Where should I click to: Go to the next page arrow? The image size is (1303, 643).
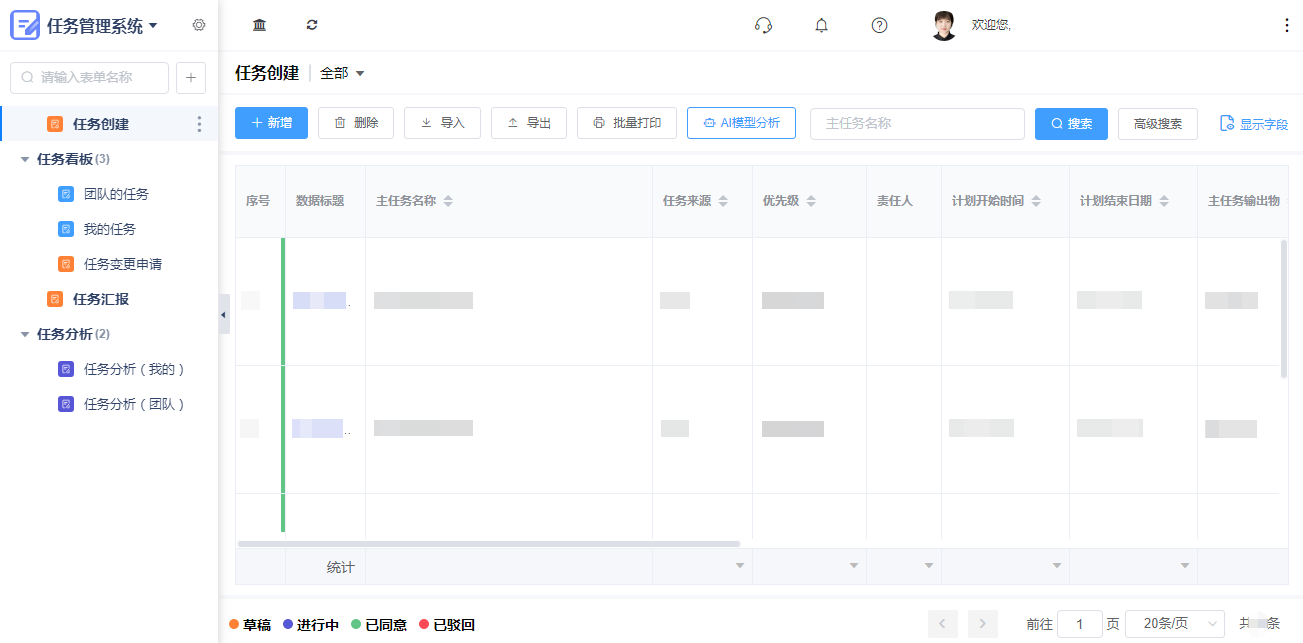[983, 624]
